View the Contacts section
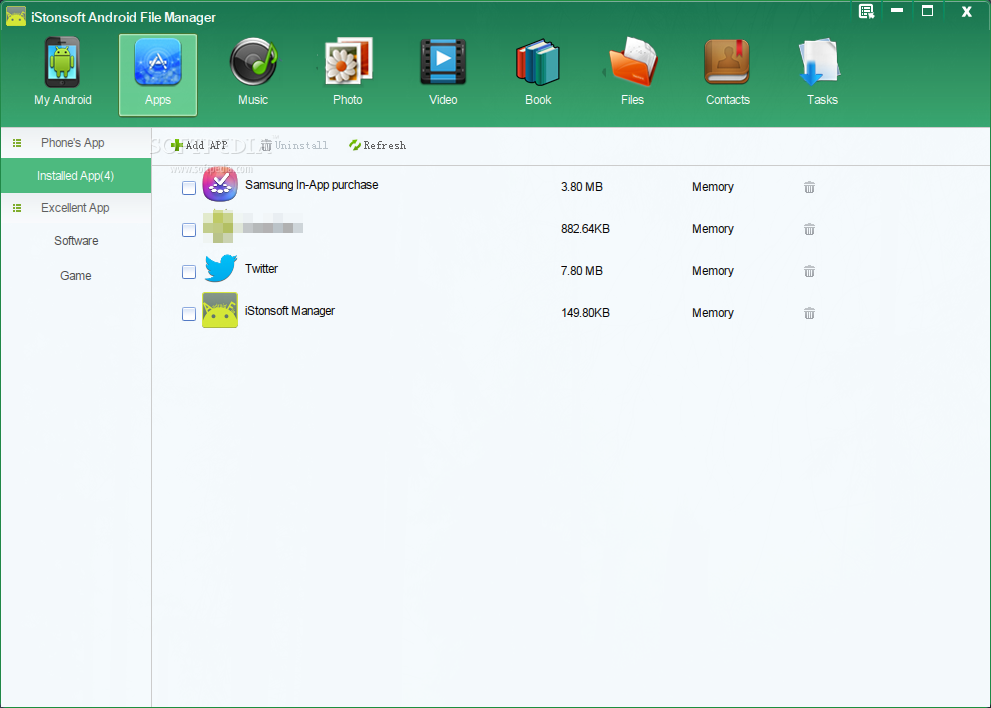 pyautogui.click(x=727, y=72)
